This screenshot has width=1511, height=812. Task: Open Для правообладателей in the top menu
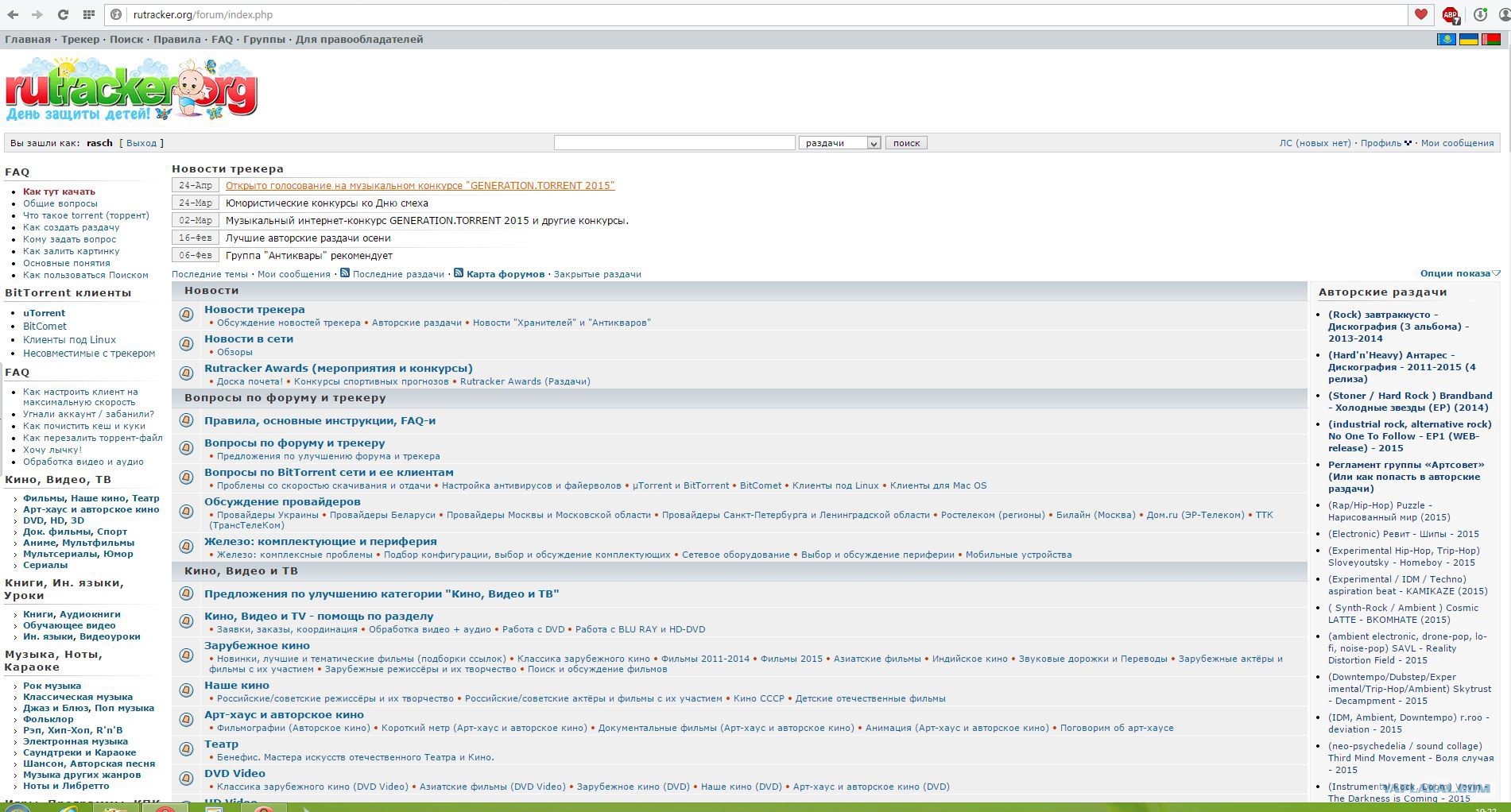(359, 39)
